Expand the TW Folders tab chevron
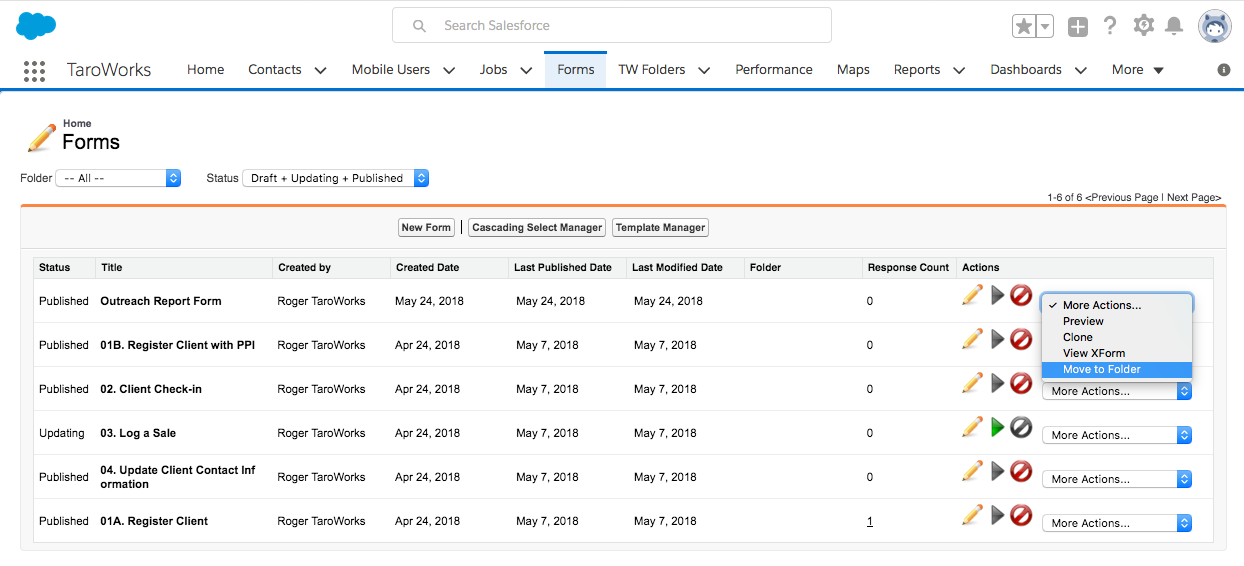This screenshot has height=566, width=1244. (704, 70)
